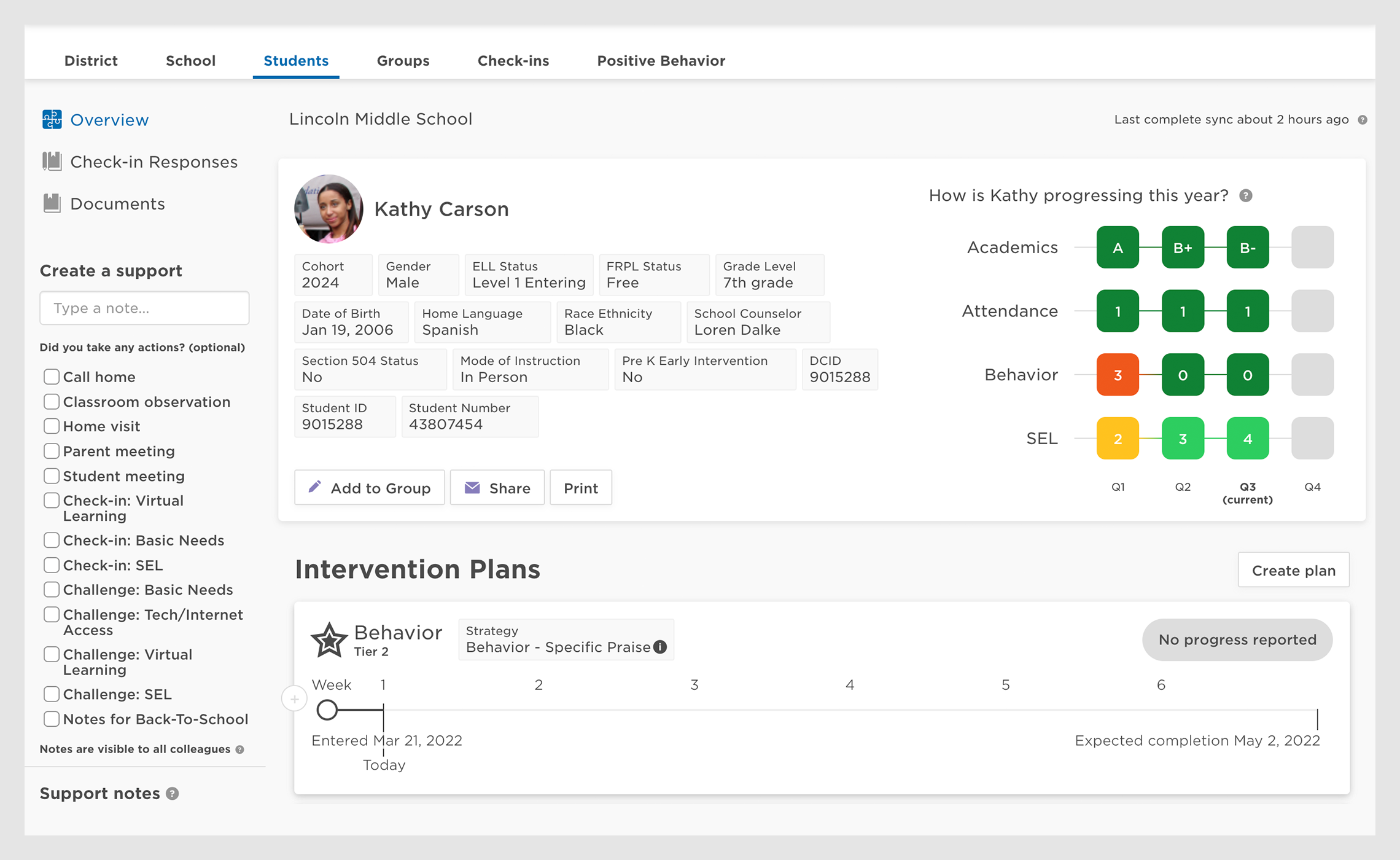
Task: Click the Check-in Responses book icon
Action: pyautogui.click(x=52, y=162)
